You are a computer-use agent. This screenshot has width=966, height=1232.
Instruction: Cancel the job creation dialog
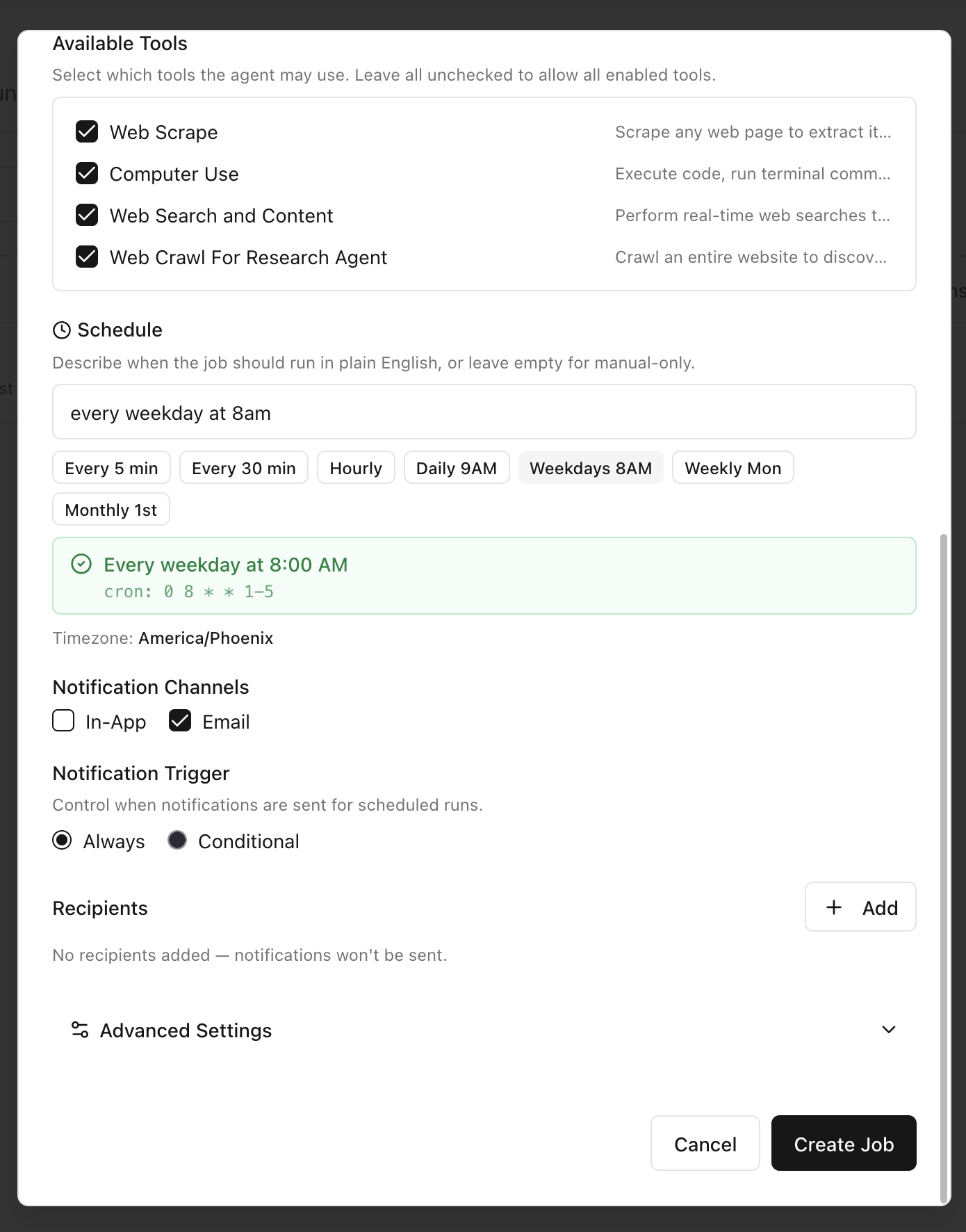[x=705, y=1144]
